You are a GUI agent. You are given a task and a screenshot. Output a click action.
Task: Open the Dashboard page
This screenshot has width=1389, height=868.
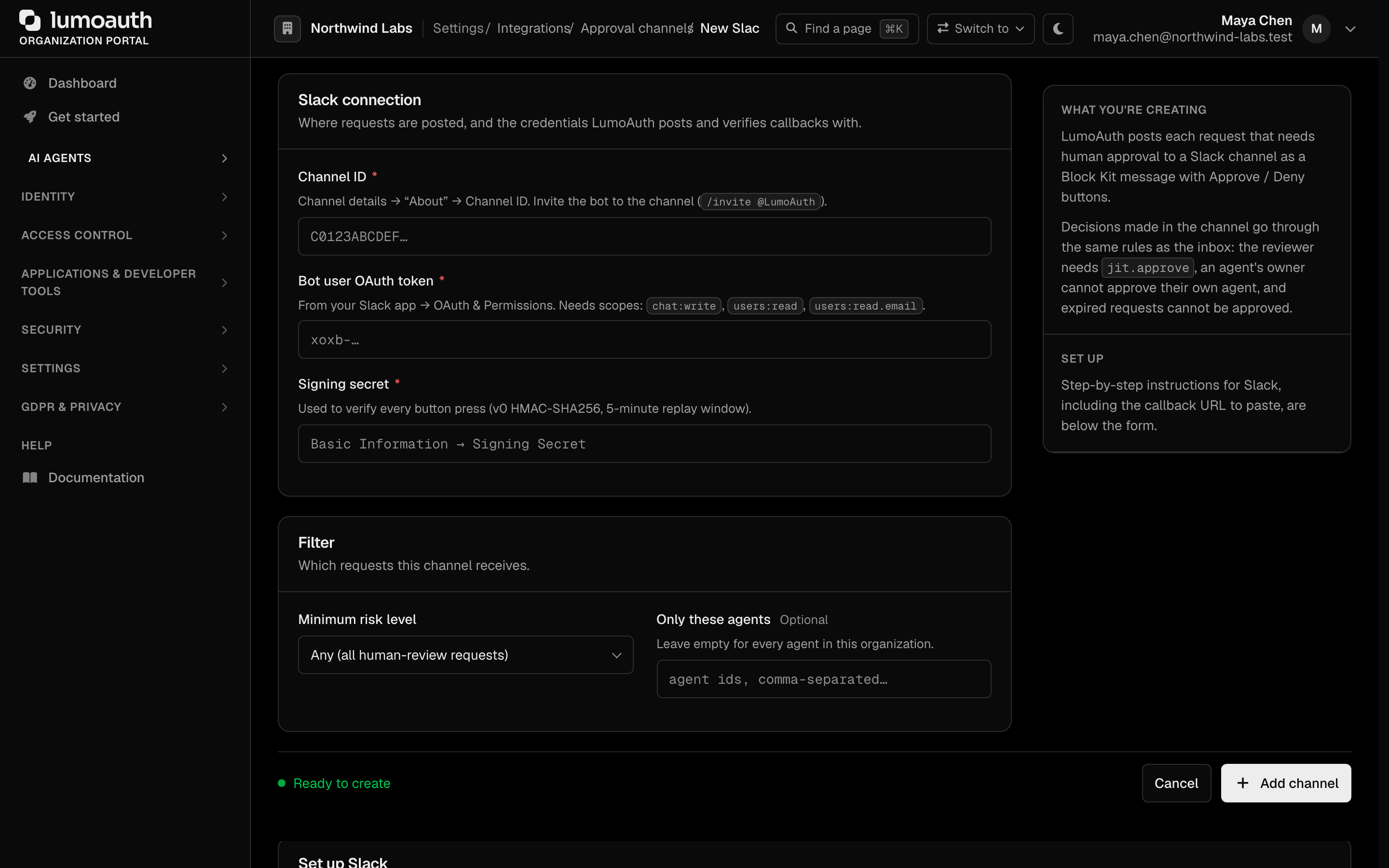pos(82,83)
